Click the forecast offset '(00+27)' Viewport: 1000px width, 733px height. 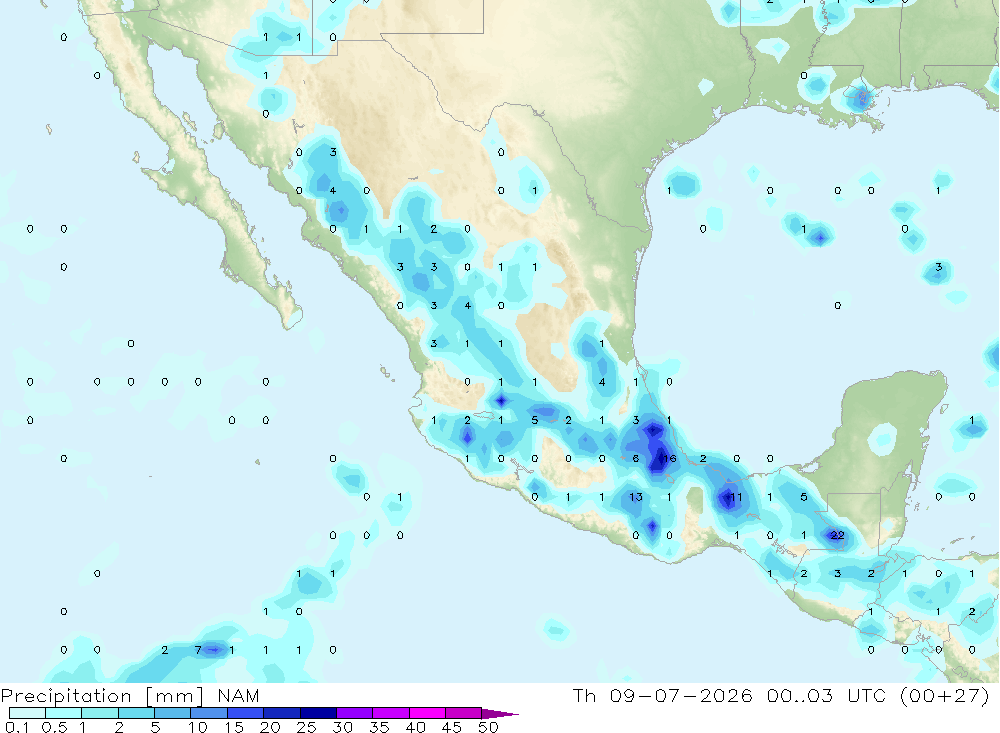coord(945,695)
